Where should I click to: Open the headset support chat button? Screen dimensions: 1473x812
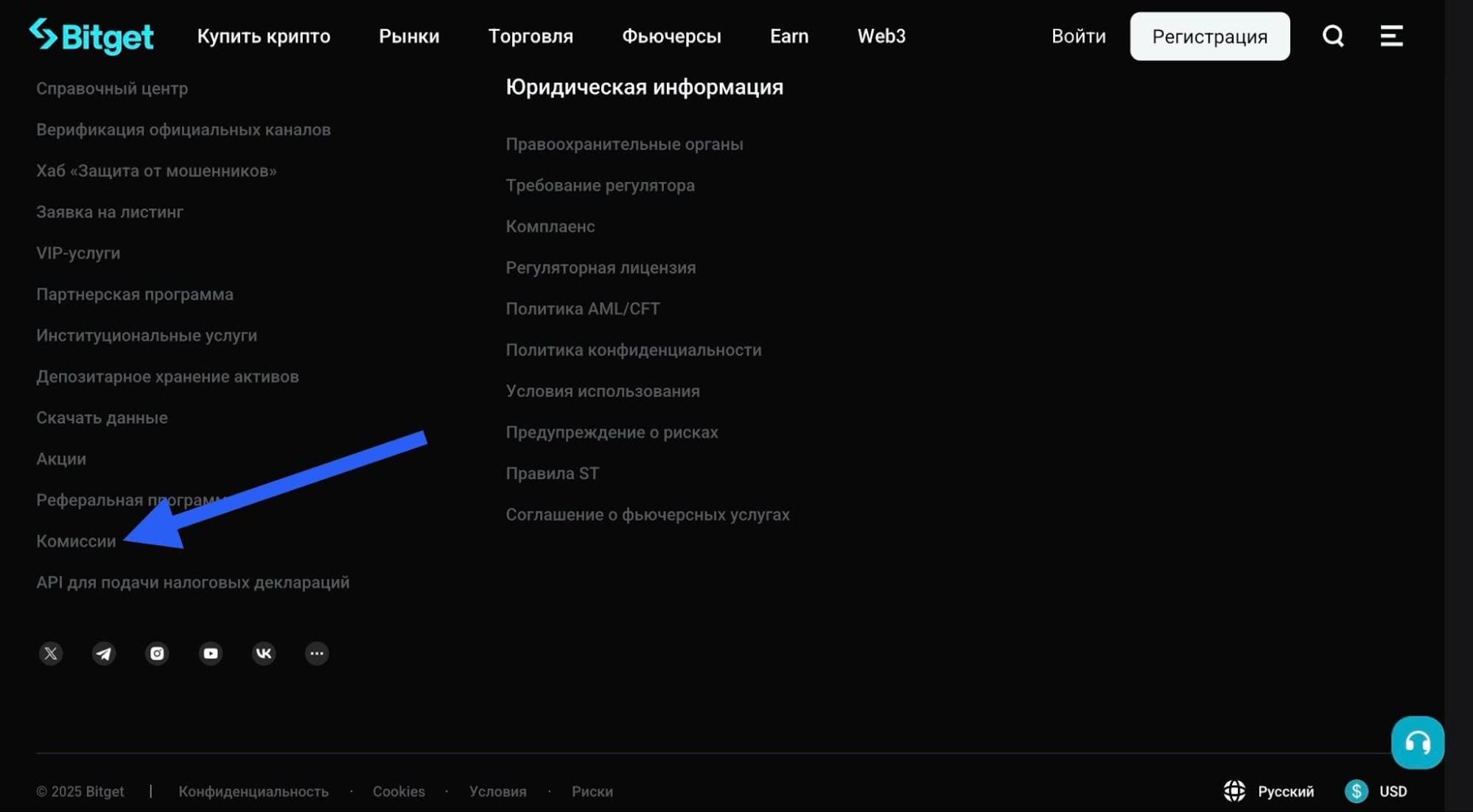[1417, 742]
